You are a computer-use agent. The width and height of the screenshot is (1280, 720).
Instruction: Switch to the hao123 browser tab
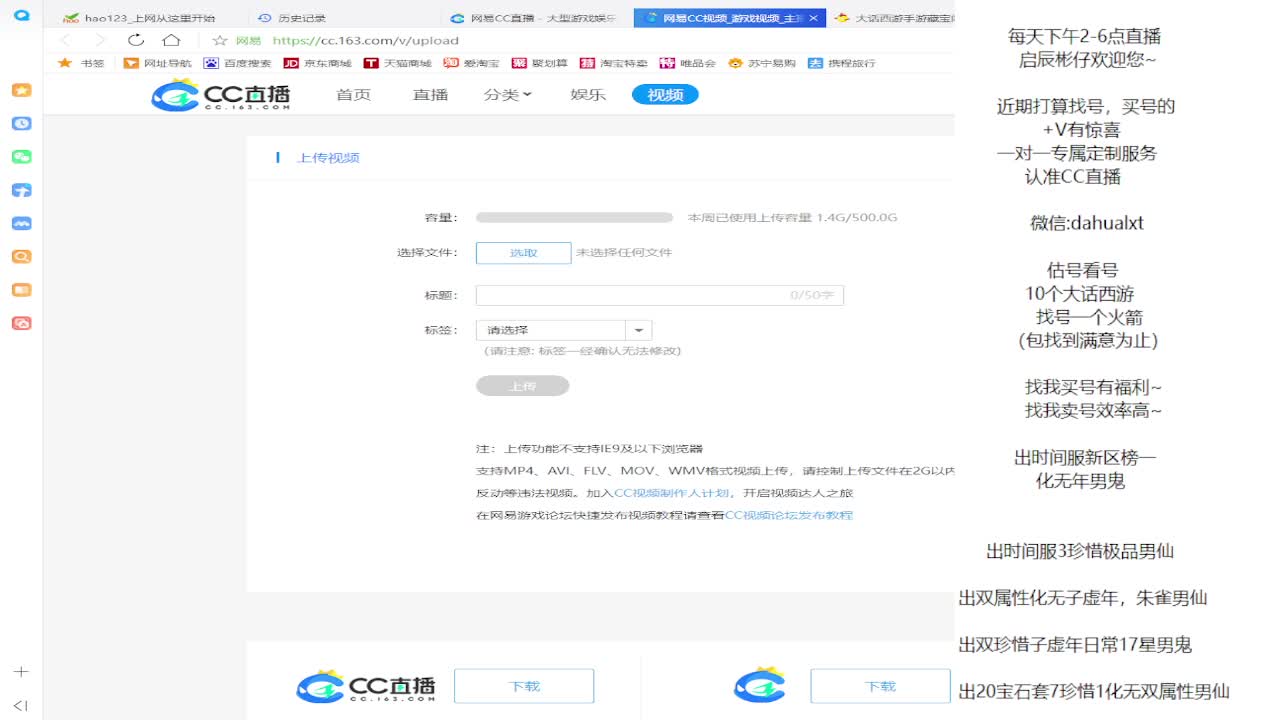point(140,18)
